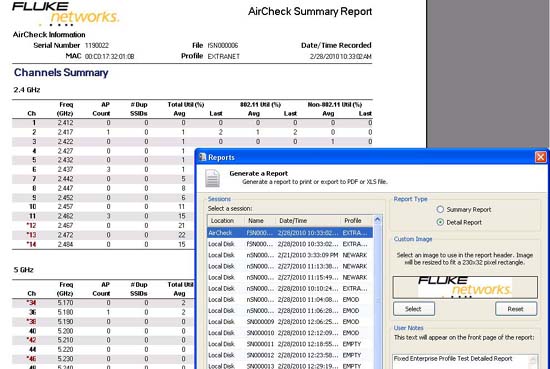Select Local Disk session 2/28/2010 10:10:24 EXTRA

tap(290, 288)
